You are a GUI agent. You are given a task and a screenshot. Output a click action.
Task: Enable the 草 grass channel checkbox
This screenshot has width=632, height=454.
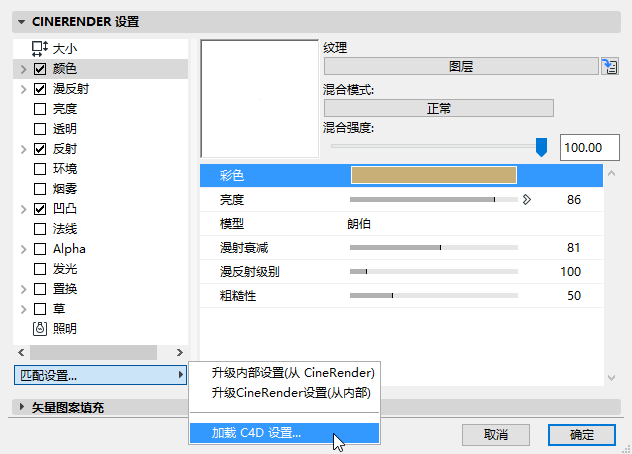tap(40, 309)
